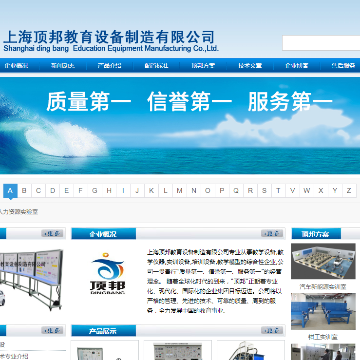Image resolution: width=360 pixels, height=360 pixels.
Task: Open the 企业概况 panel heading
Action: (103, 234)
